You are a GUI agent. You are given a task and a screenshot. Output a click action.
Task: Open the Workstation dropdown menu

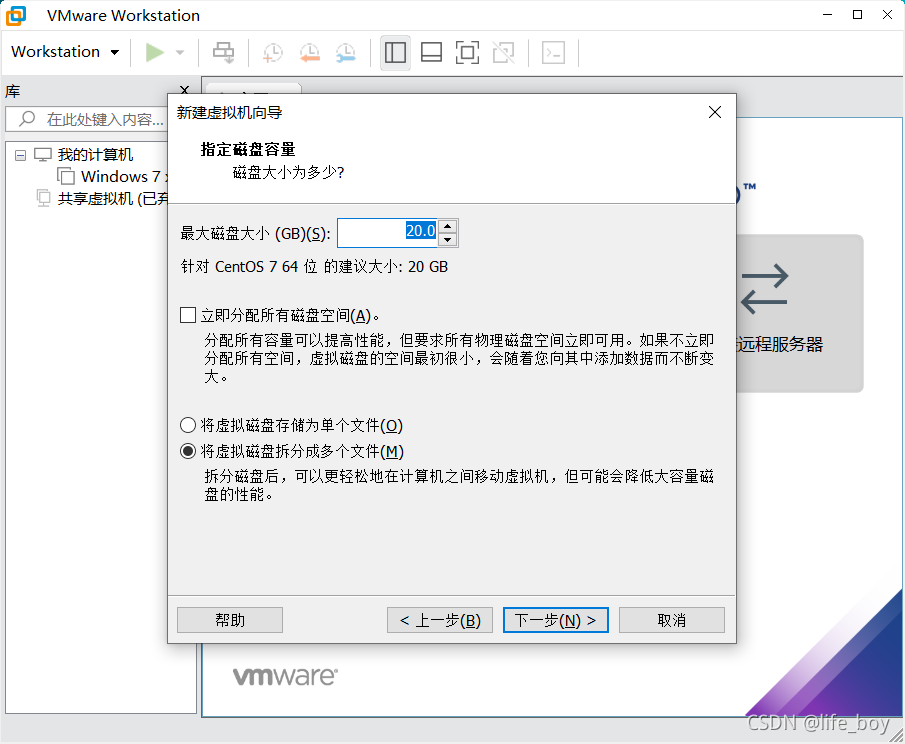[x=65, y=52]
